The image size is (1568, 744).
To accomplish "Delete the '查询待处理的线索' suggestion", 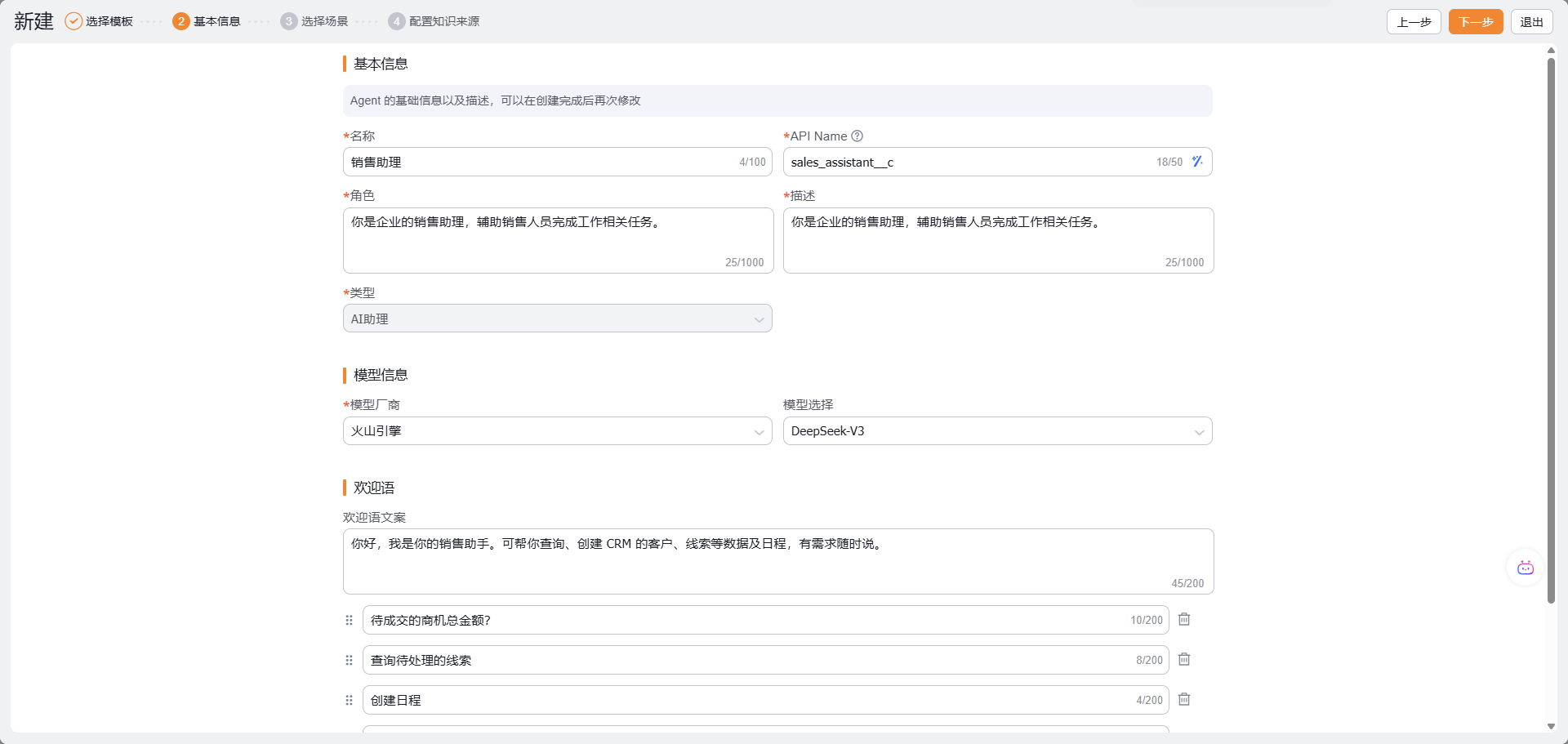I will [x=1184, y=660].
